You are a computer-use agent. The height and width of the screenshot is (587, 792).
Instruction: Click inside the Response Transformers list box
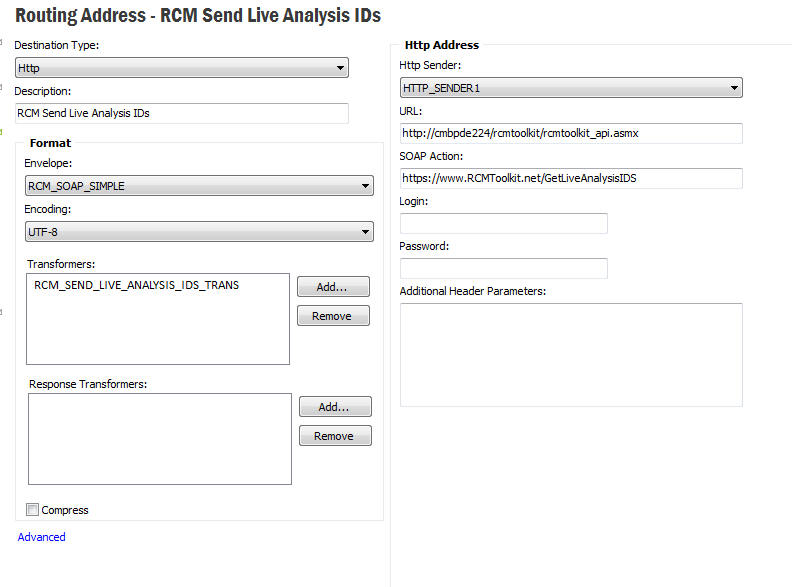[x=160, y=439]
